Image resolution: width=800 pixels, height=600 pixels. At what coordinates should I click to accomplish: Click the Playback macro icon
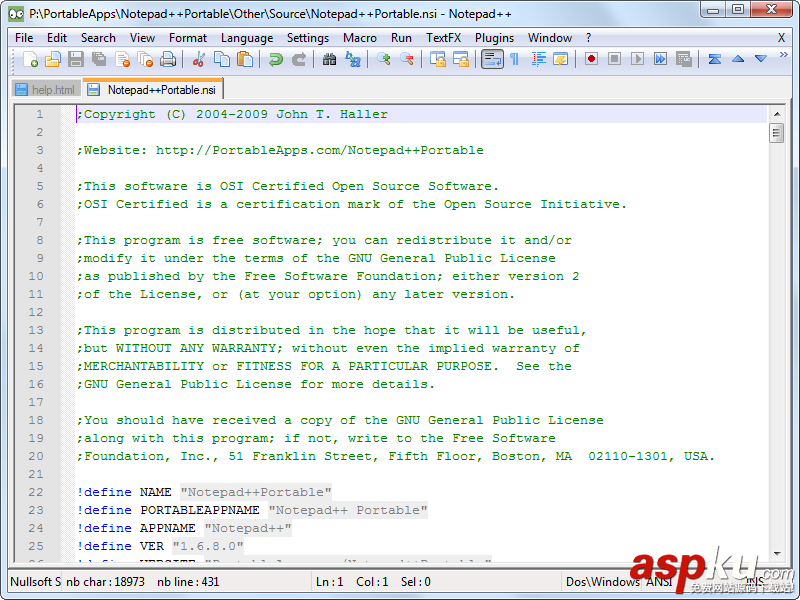click(x=637, y=59)
